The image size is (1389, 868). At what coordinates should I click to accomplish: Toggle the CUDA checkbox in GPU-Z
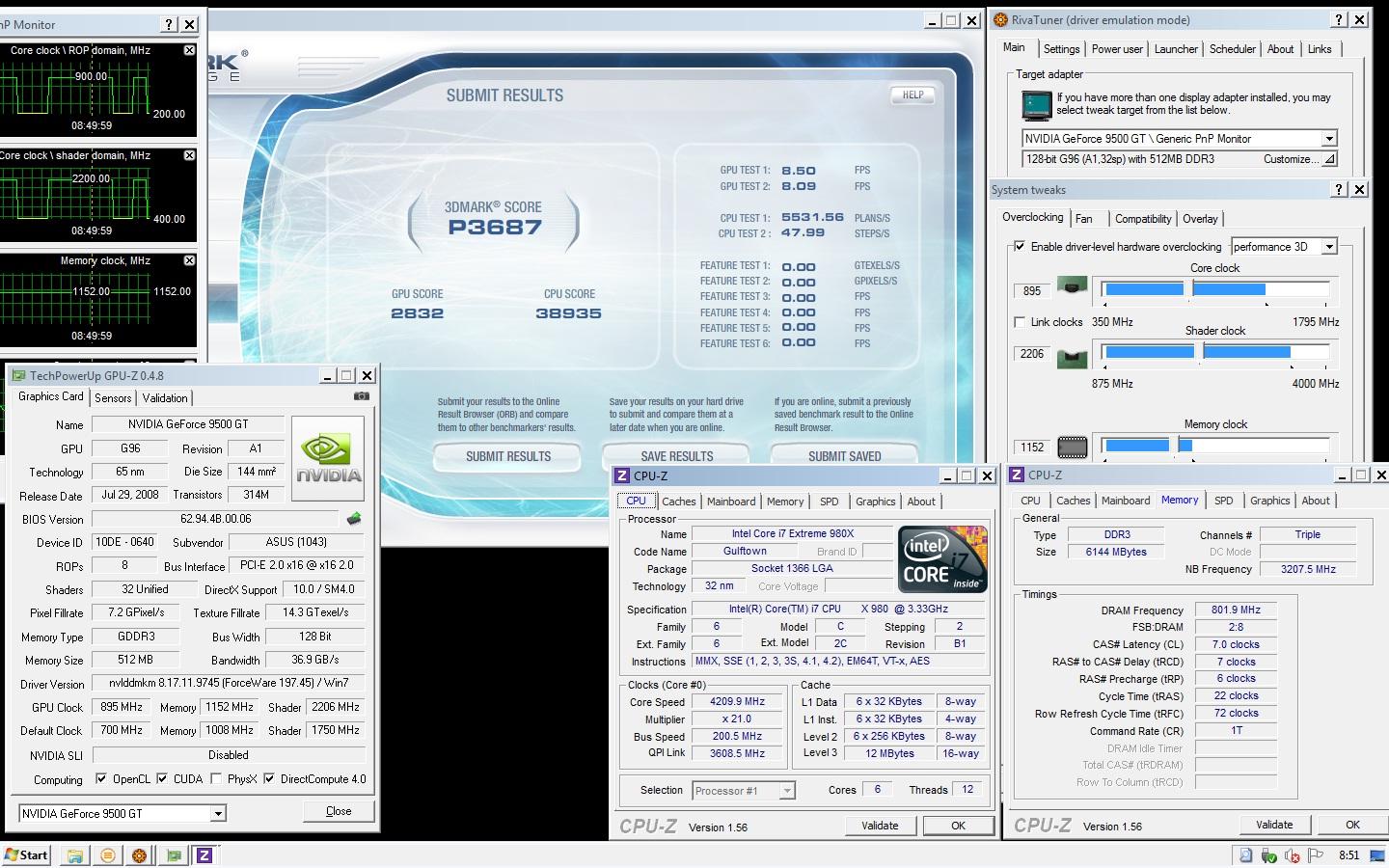(x=162, y=778)
